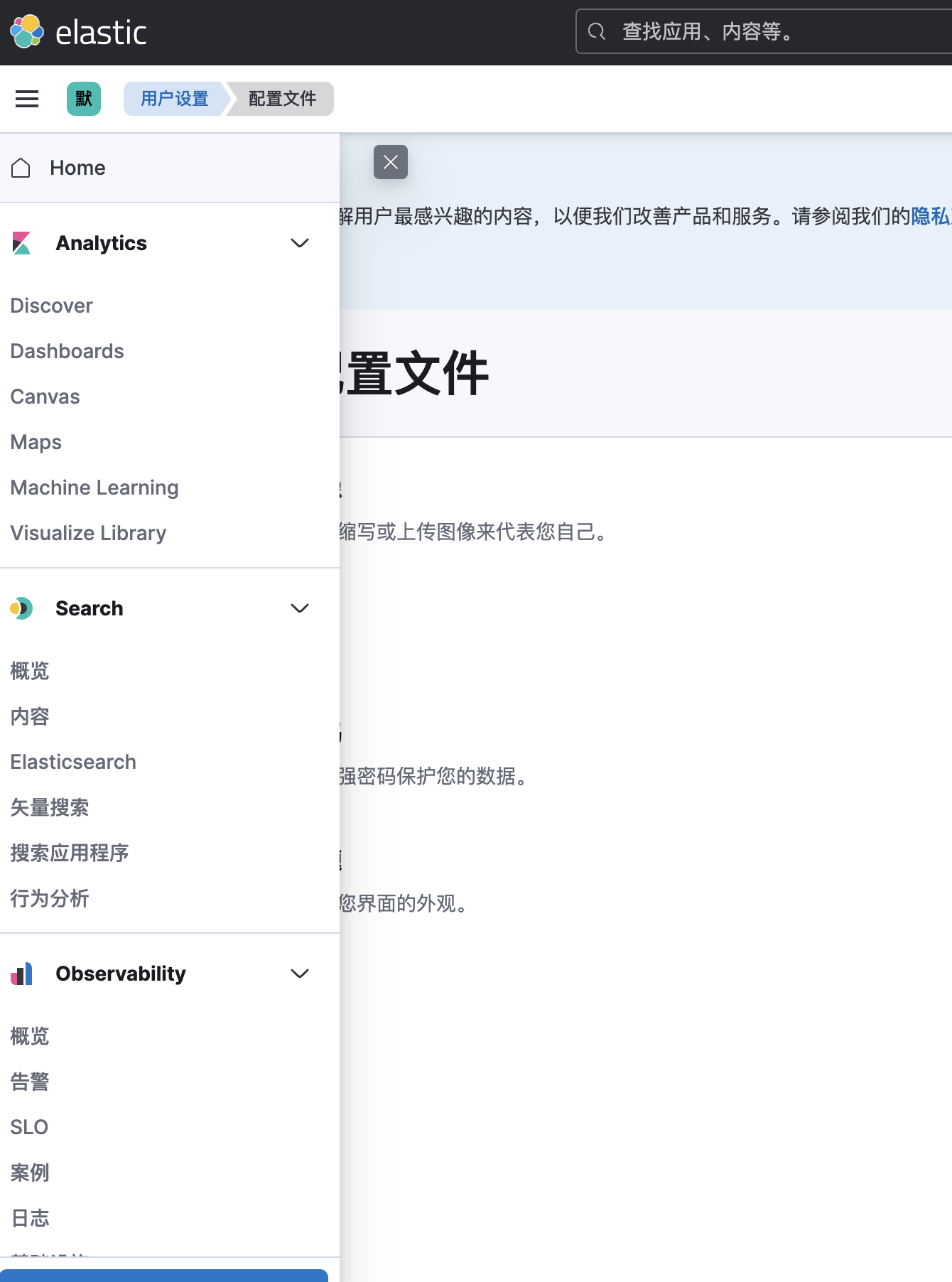Open Discover in Analytics menu

click(x=52, y=306)
